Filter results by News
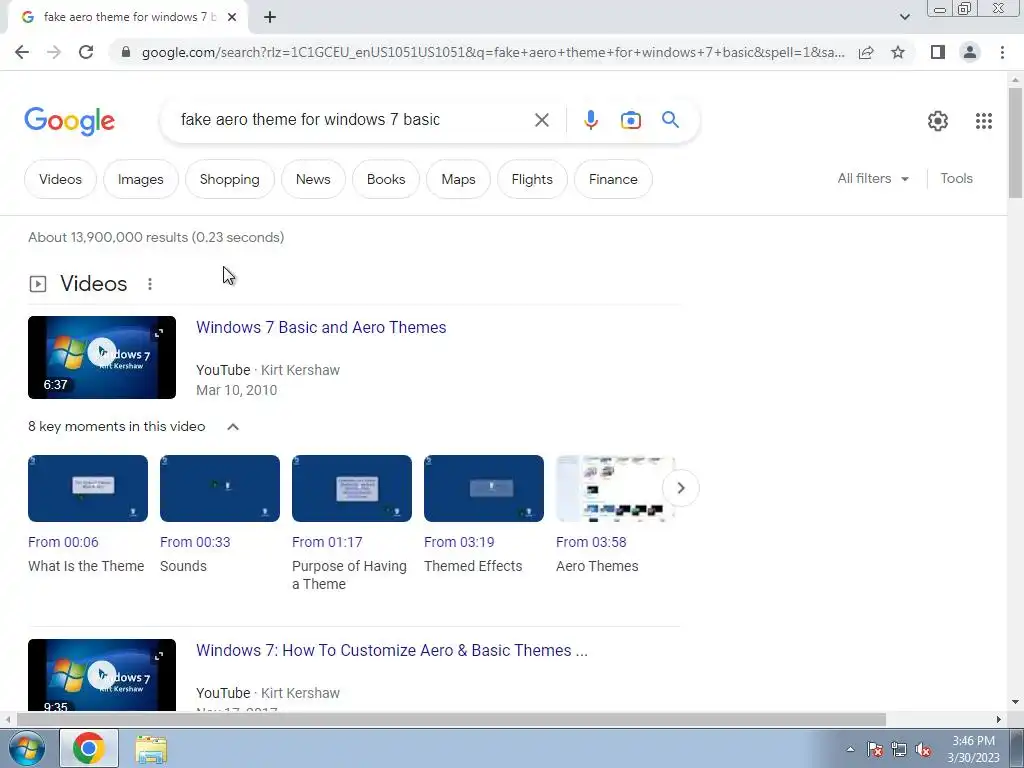The image size is (1024, 768). click(x=313, y=179)
